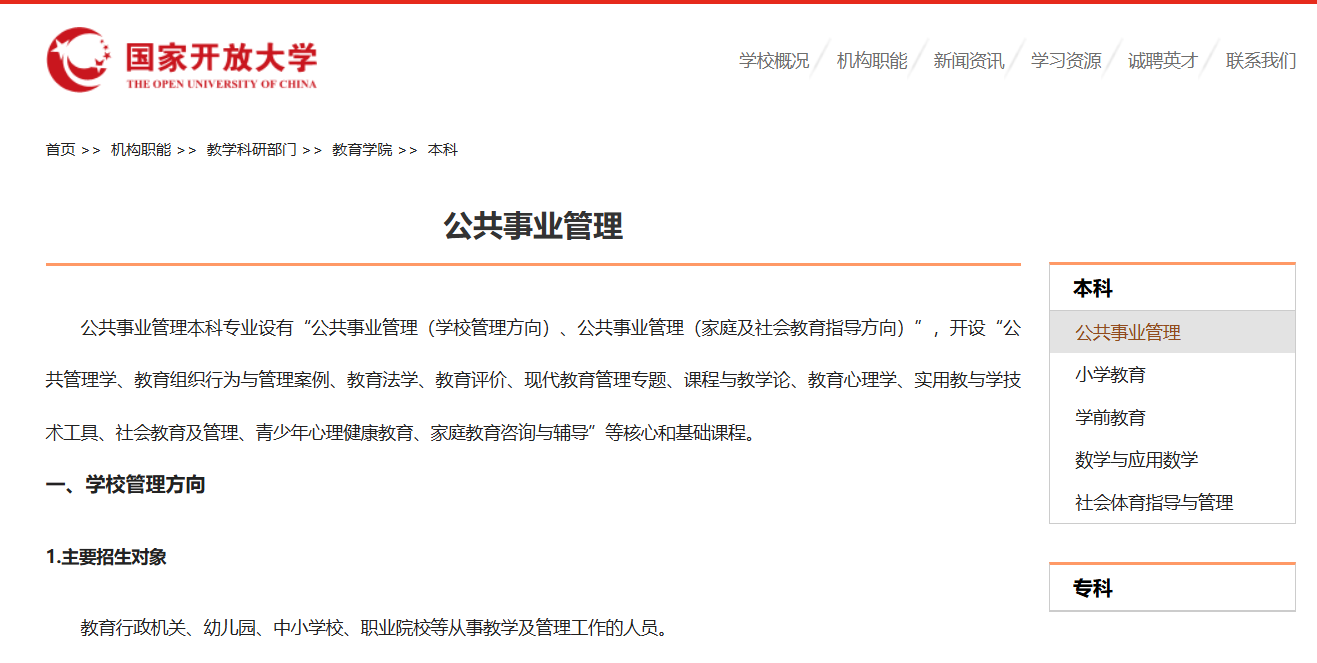Collapse the 本科 sidebar section header
The width and height of the screenshot is (1317, 663).
click(x=1092, y=289)
